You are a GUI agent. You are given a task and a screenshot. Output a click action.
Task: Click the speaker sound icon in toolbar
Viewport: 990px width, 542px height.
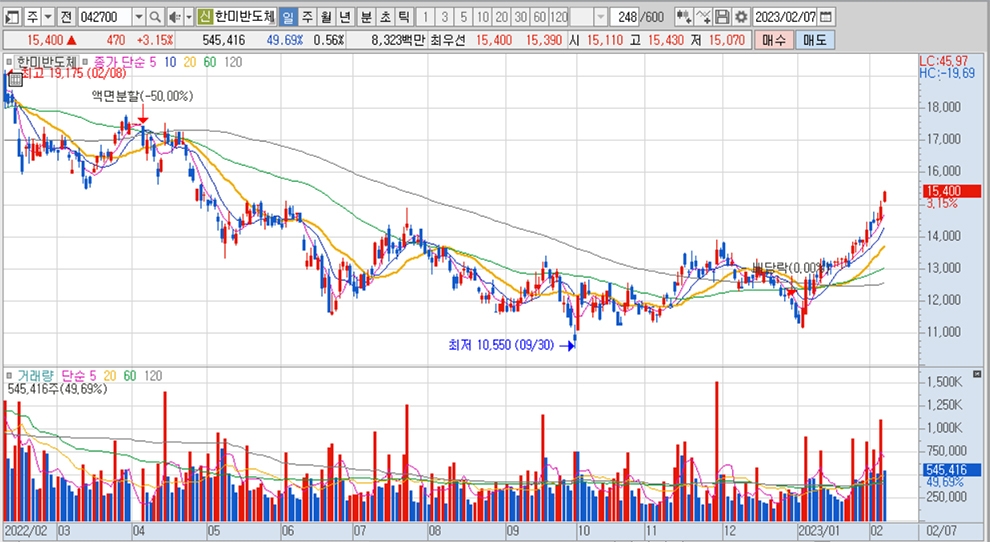point(174,17)
